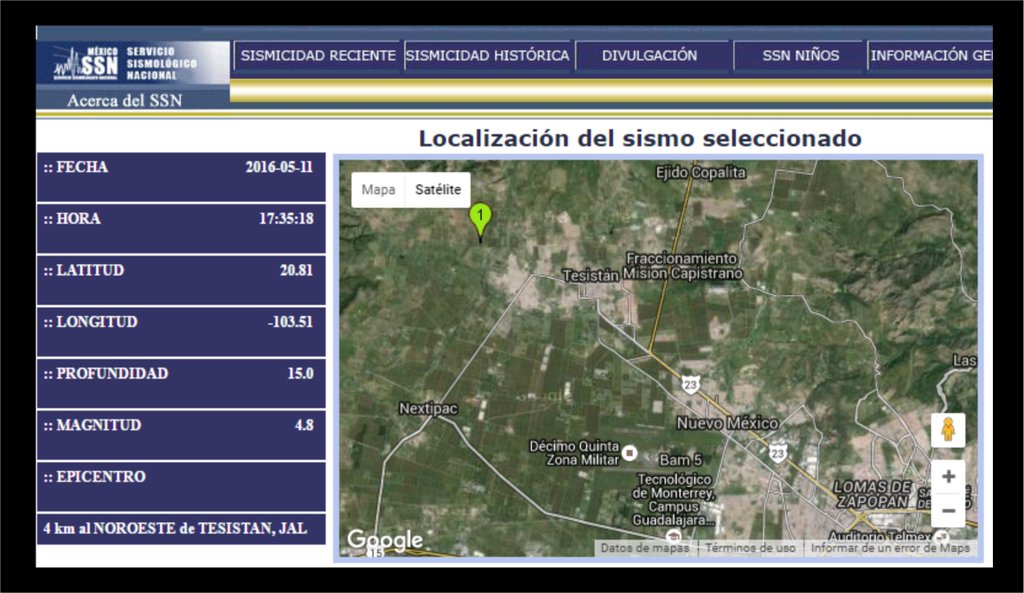Viewport: 1024px width, 593px height.
Task: Click the HORA value 17:35:18
Action: (286, 219)
